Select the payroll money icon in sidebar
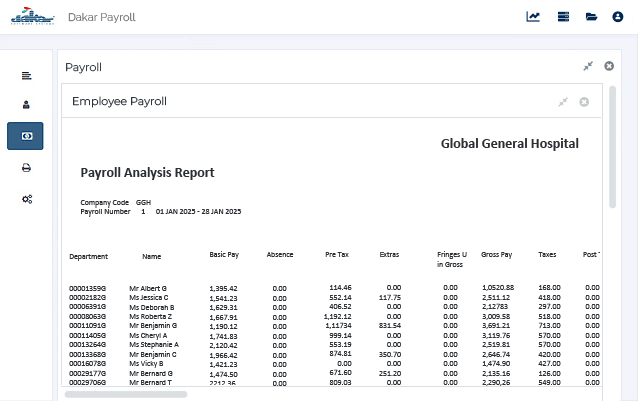Screen dimensions: 638x401 pos(25,136)
